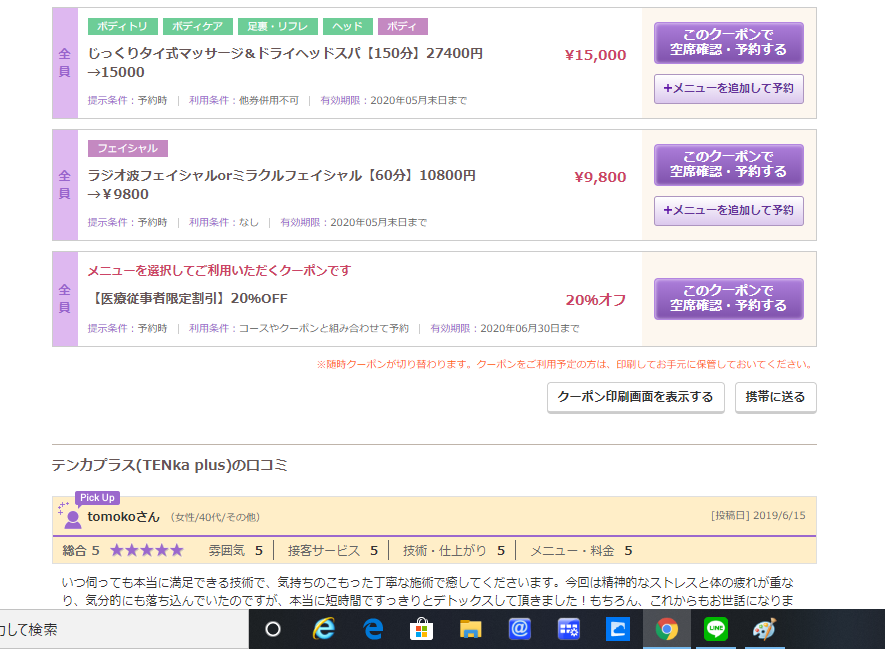Click the blue @ mail app icon
The image size is (885, 649).
click(x=520, y=629)
